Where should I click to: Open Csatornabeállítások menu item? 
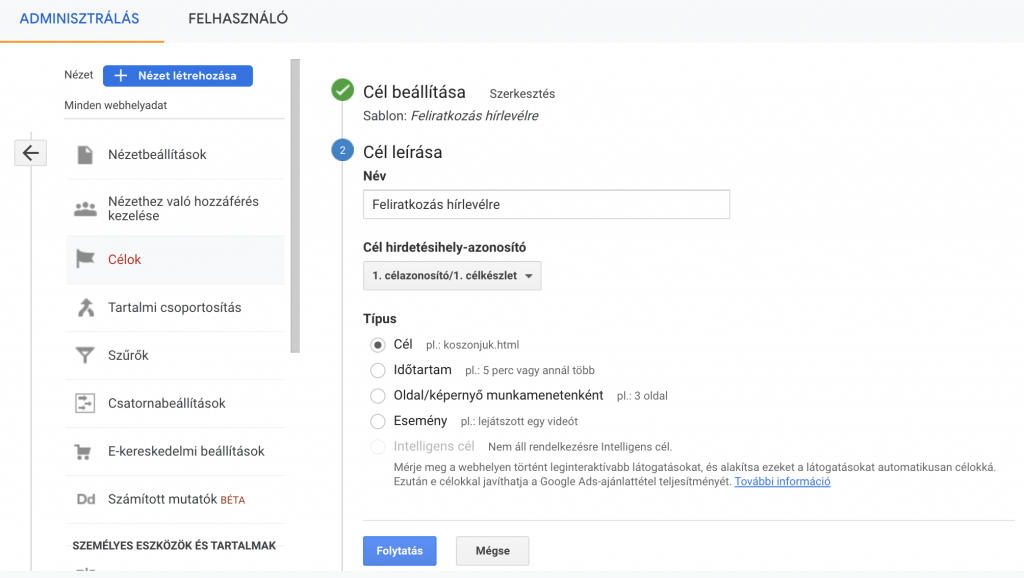click(175, 404)
